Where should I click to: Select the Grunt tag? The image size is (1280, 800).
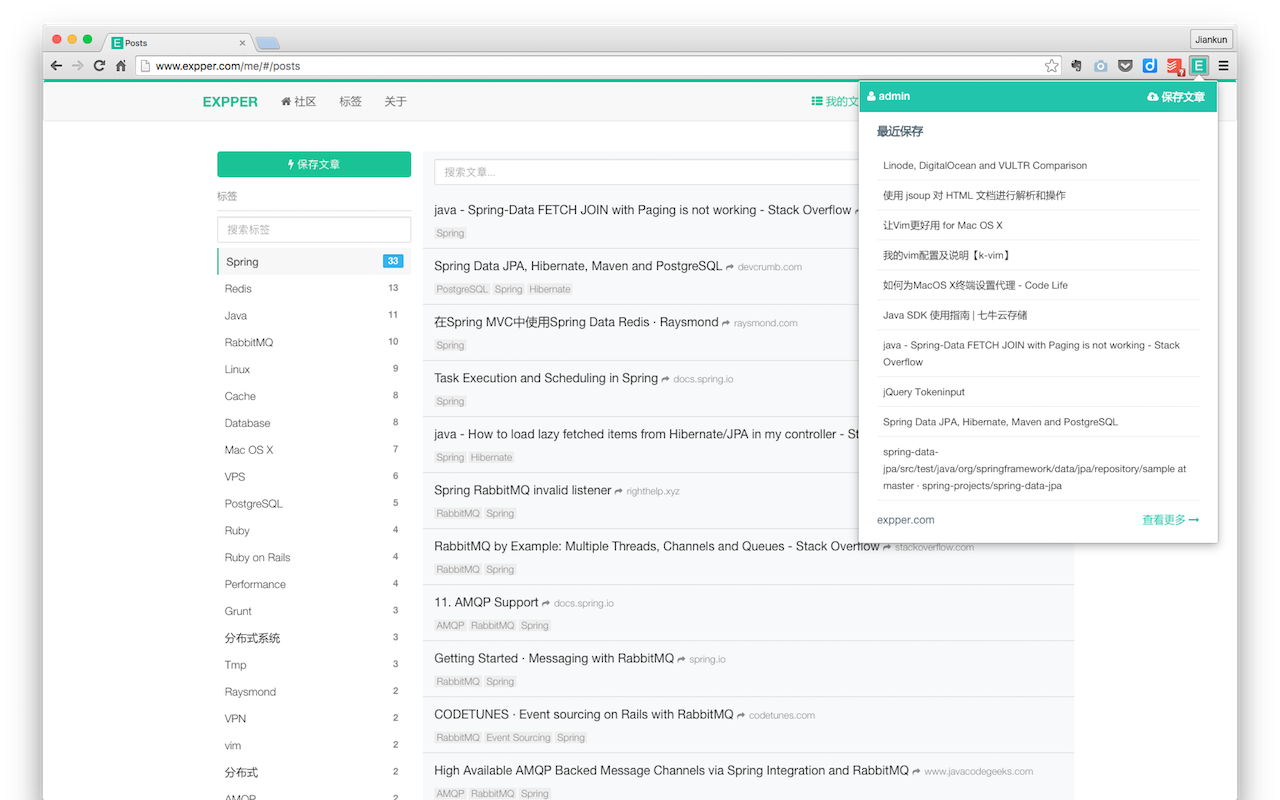[x=314, y=611]
